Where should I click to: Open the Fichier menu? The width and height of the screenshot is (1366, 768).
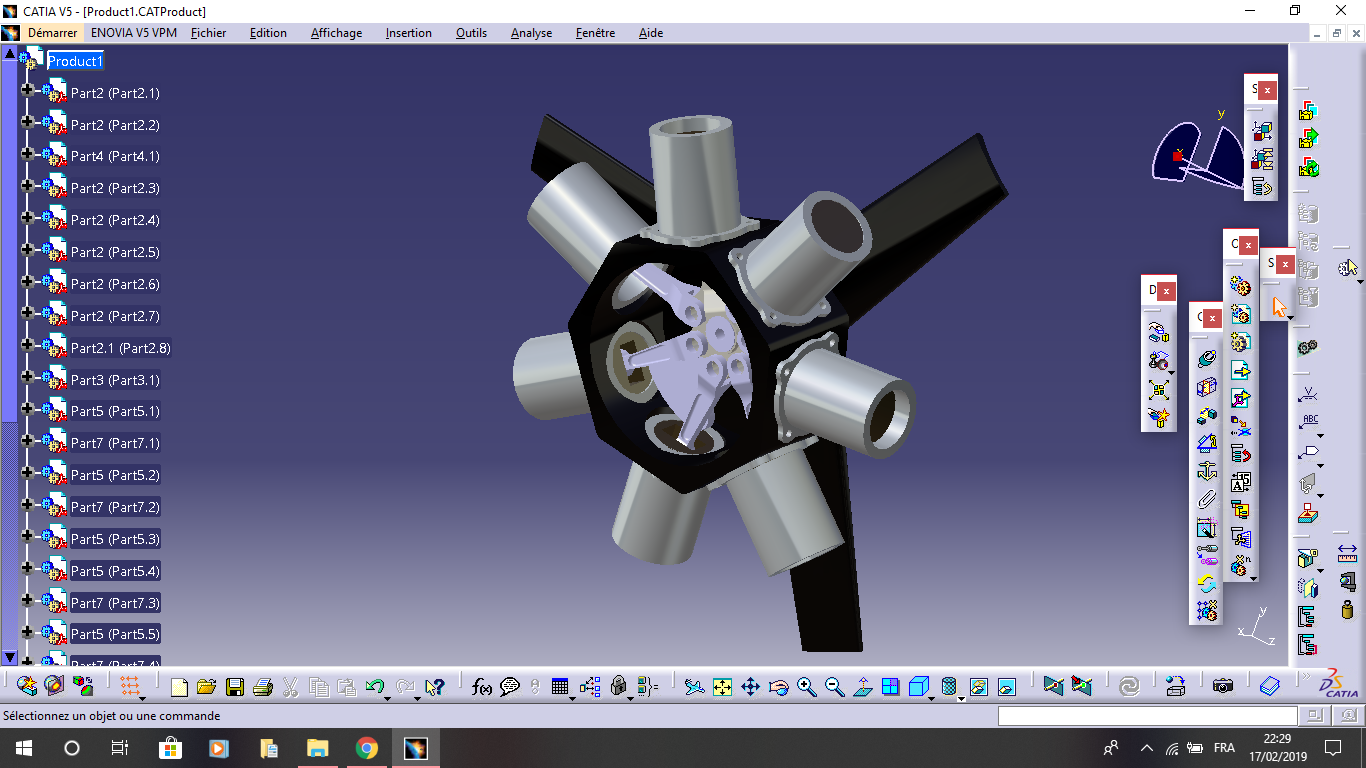(x=208, y=33)
